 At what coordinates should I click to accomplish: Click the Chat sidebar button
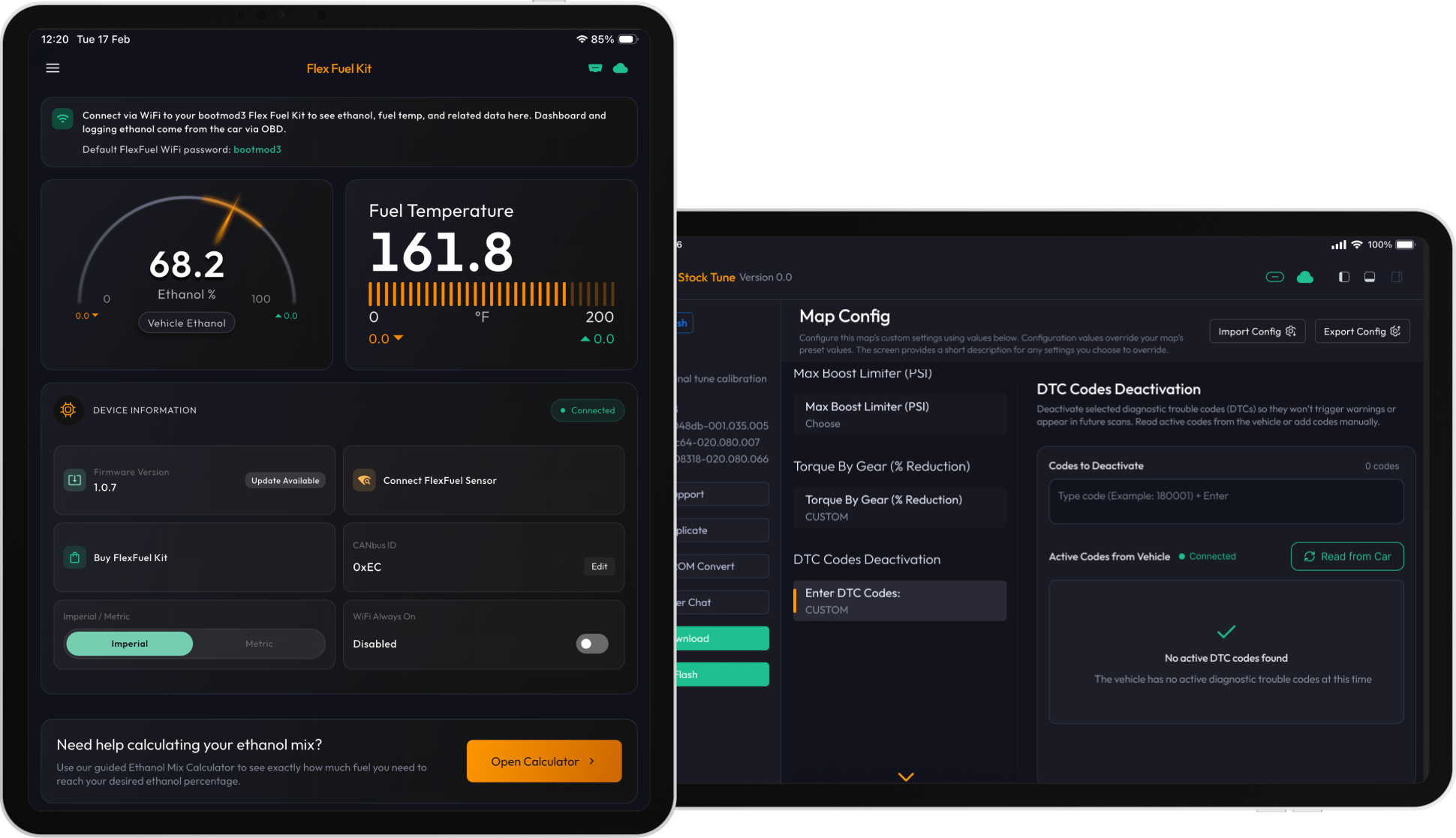point(722,602)
